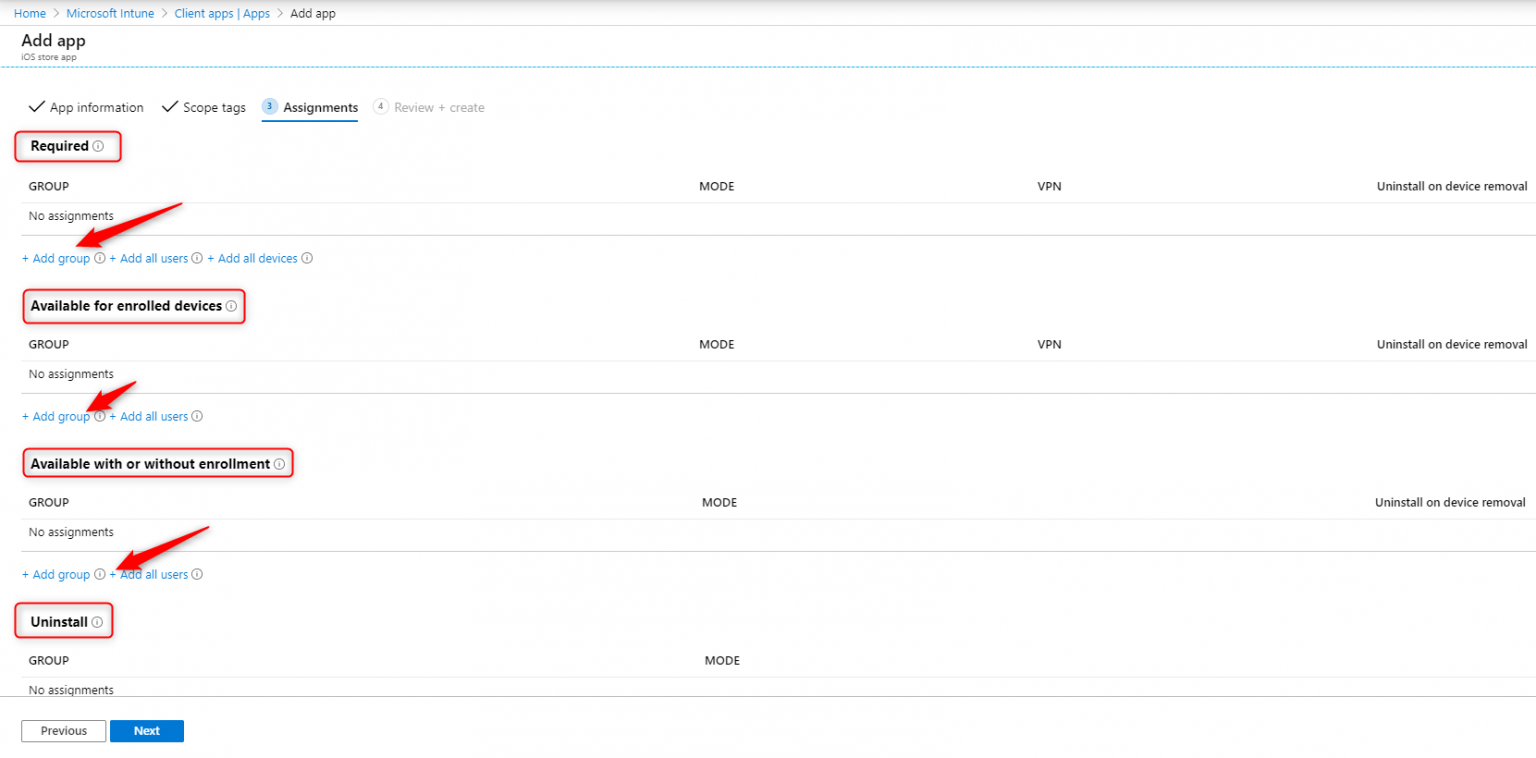The width and height of the screenshot is (1536, 758).
Task: Click info icon after Add all devices link
Action: point(307,258)
